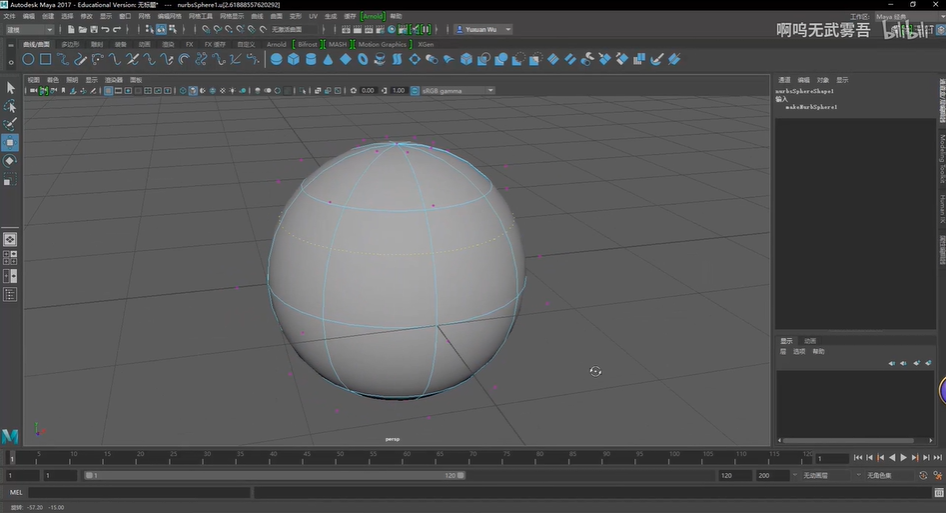Toggle select by component type mode
946x513 pixels.
[x=173, y=29]
